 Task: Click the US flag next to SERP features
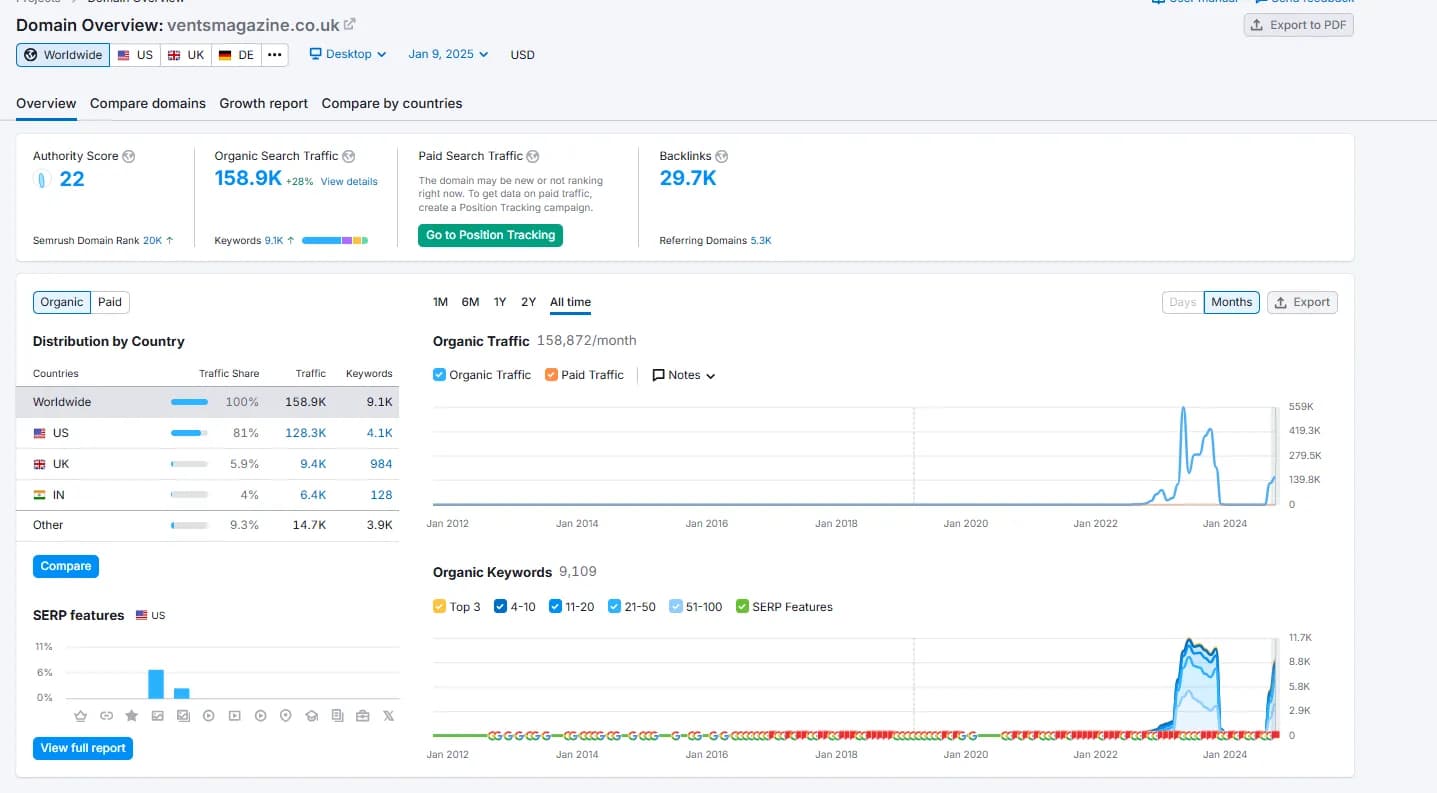point(142,615)
